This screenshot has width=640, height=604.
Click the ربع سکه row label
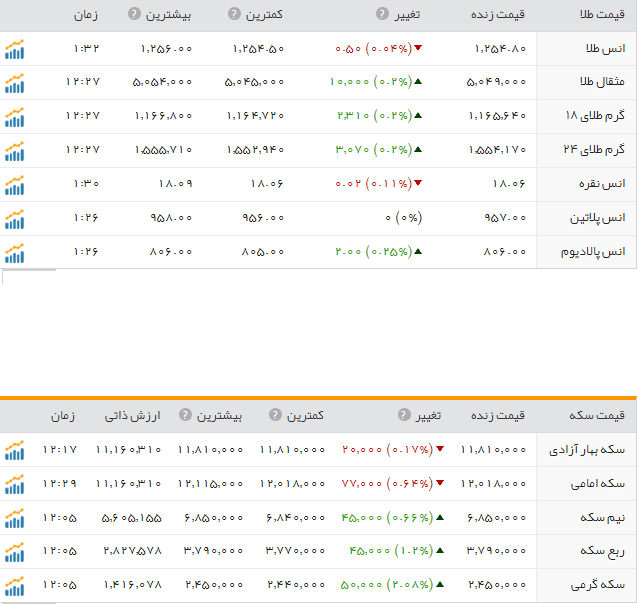point(602,551)
